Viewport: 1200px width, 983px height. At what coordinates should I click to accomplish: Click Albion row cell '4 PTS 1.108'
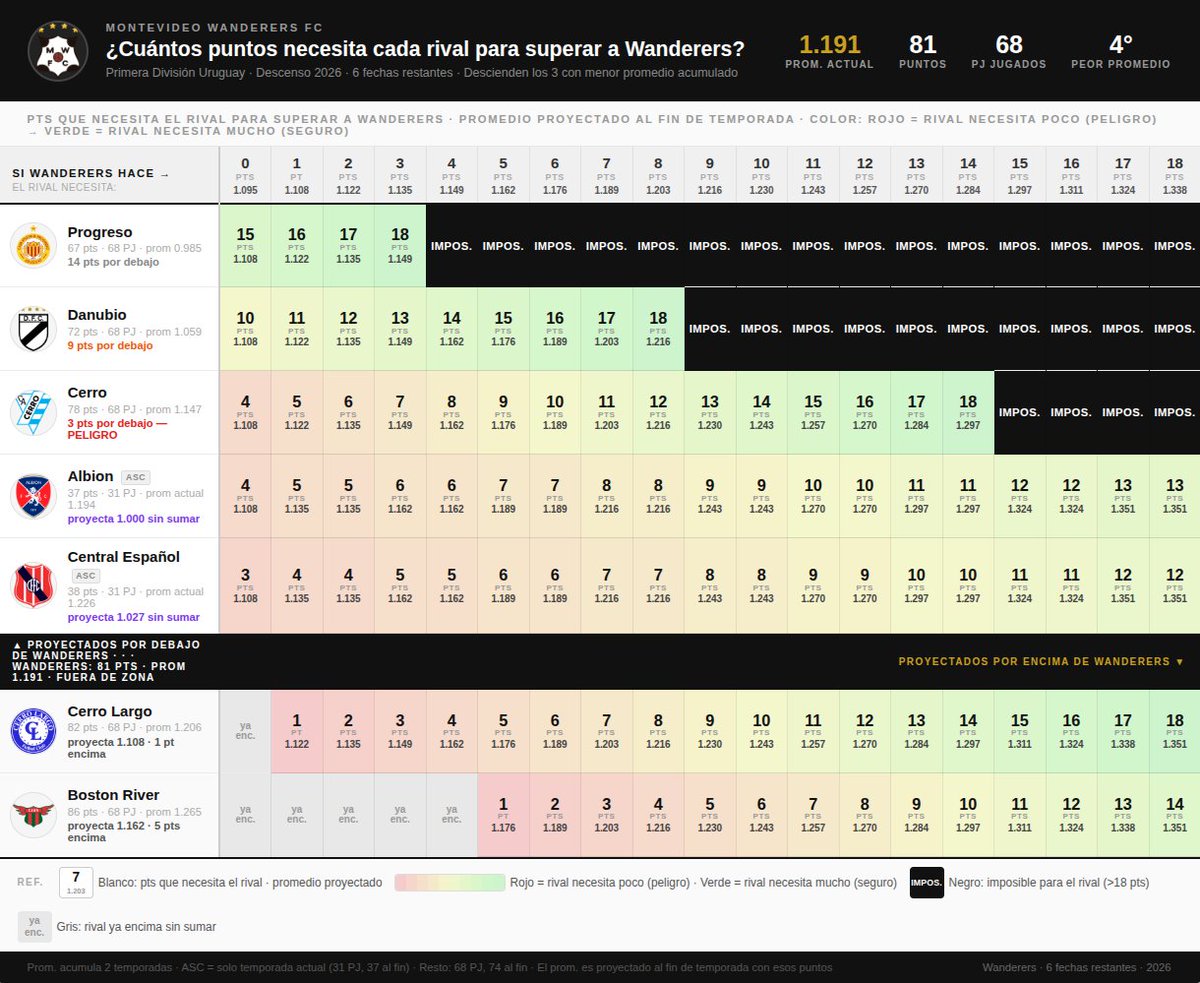(x=245, y=496)
